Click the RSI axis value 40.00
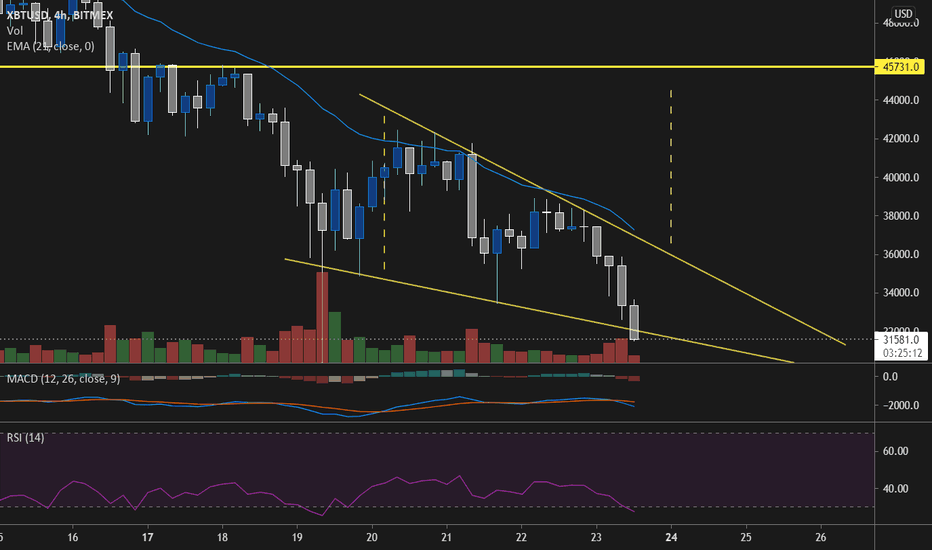The image size is (932, 550). coord(895,489)
